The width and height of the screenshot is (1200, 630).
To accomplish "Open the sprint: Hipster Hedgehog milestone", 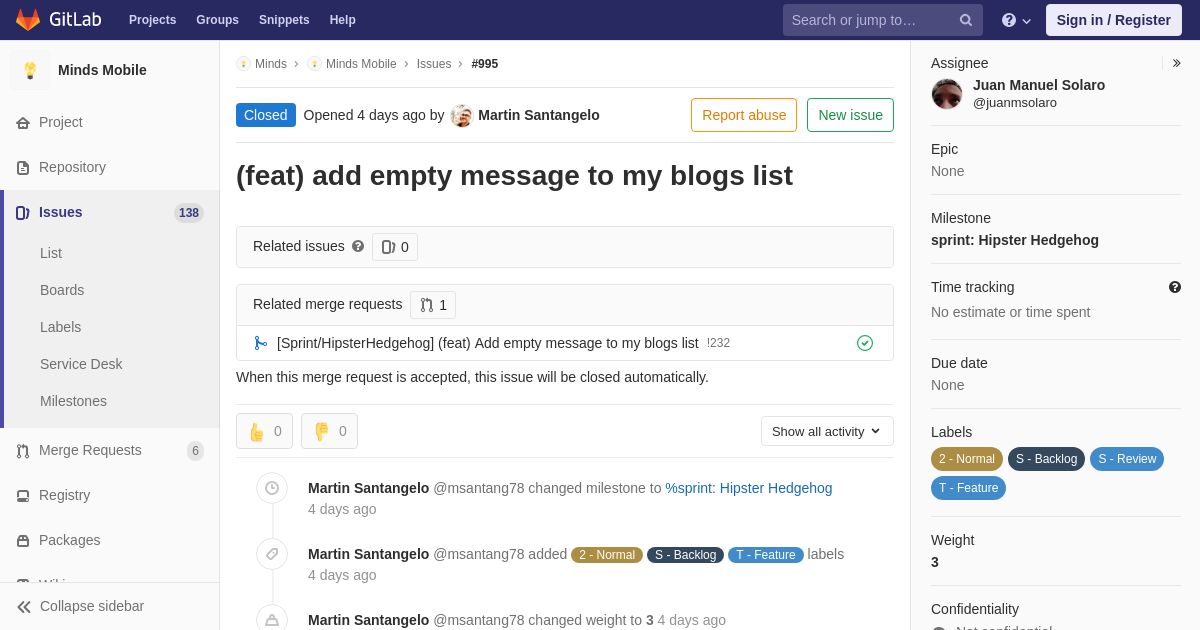I will click(1015, 240).
